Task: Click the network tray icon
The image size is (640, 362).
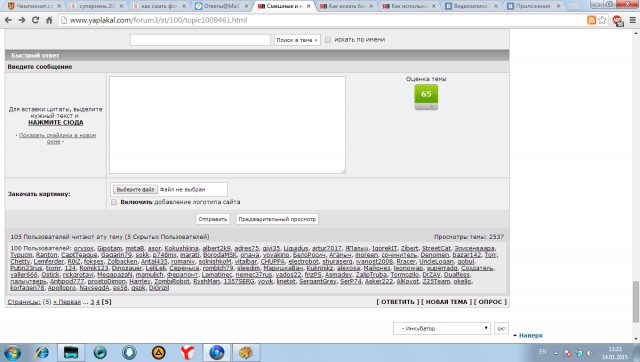Action: [x=579, y=353]
